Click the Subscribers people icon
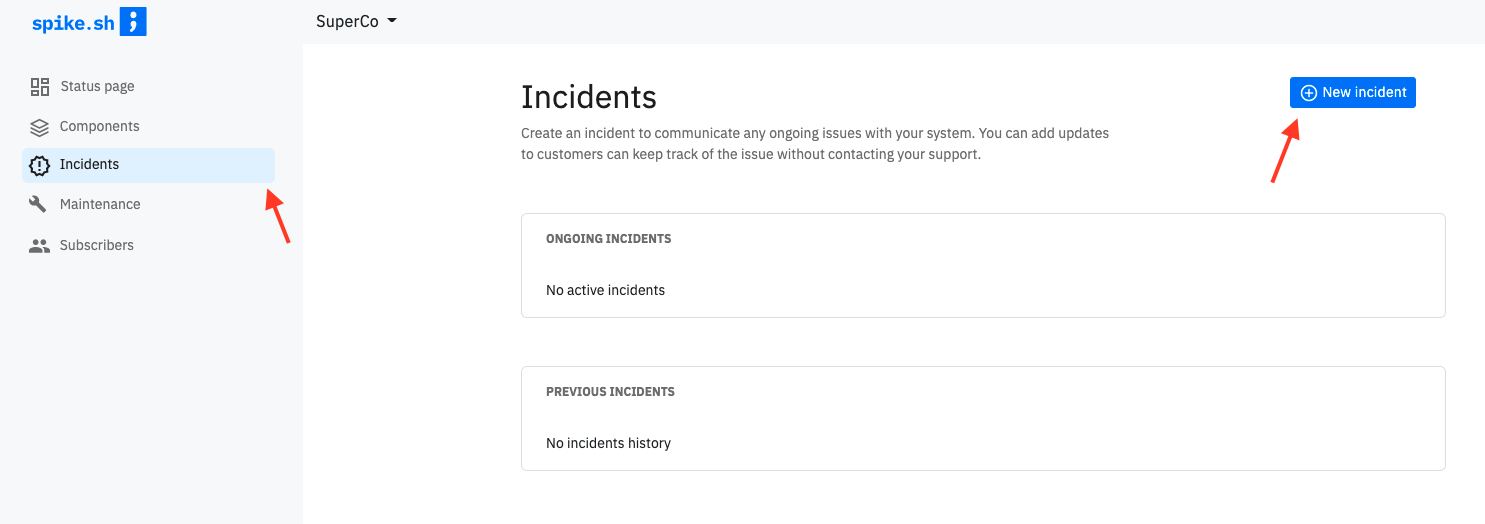The width and height of the screenshot is (1485, 524). [x=40, y=245]
